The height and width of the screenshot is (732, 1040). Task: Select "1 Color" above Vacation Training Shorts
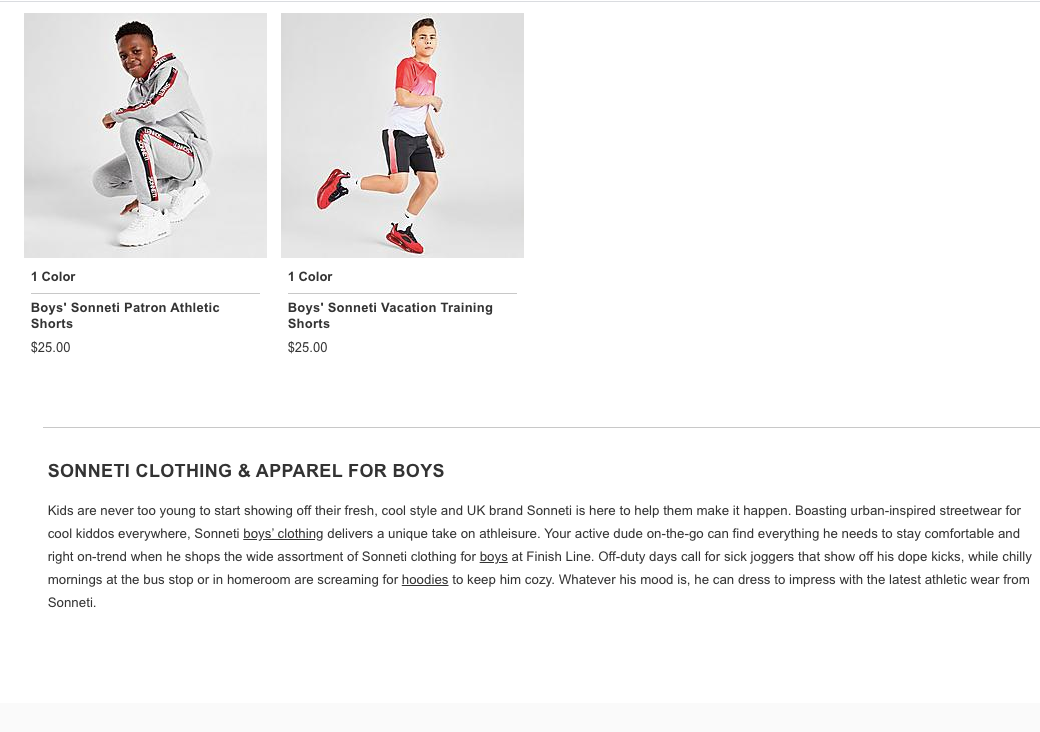[310, 277]
